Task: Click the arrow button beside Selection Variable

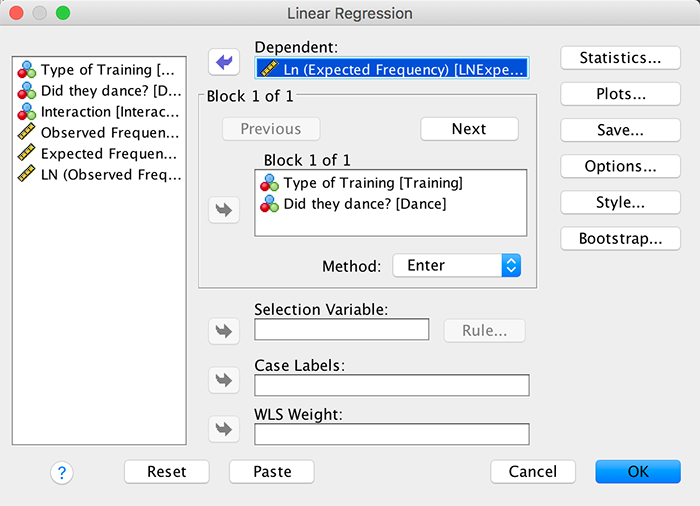Action: click(x=224, y=330)
